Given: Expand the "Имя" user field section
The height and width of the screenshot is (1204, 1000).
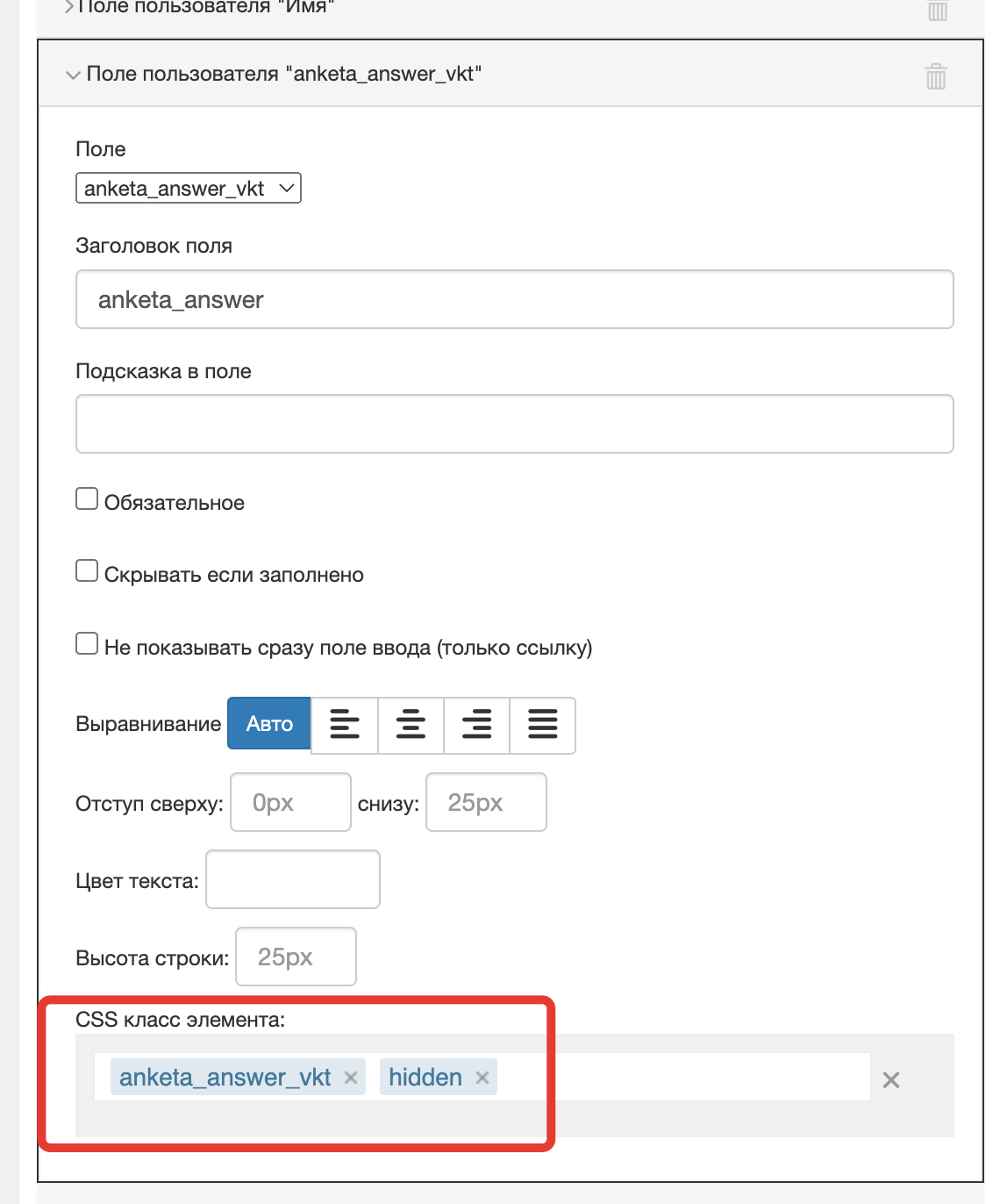Looking at the screenshot, I should click(68, 7).
